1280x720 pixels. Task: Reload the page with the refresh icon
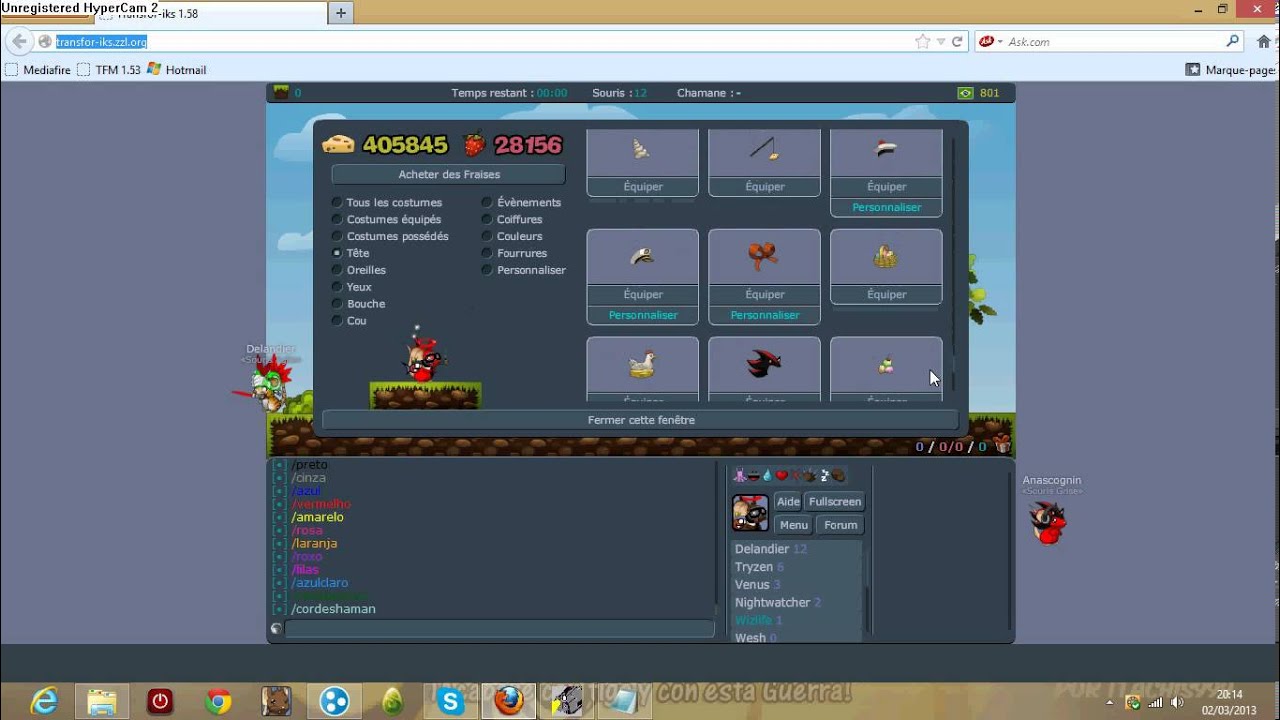(957, 42)
